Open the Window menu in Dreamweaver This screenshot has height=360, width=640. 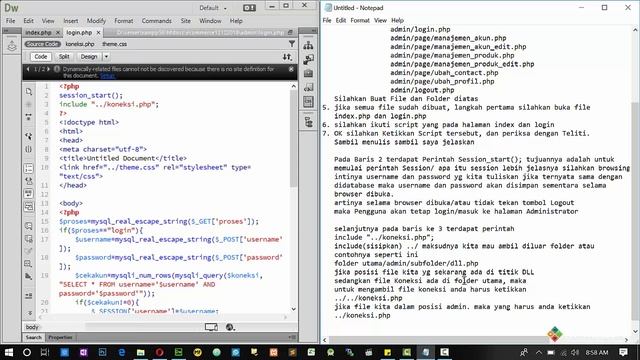[x=210, y=21]
